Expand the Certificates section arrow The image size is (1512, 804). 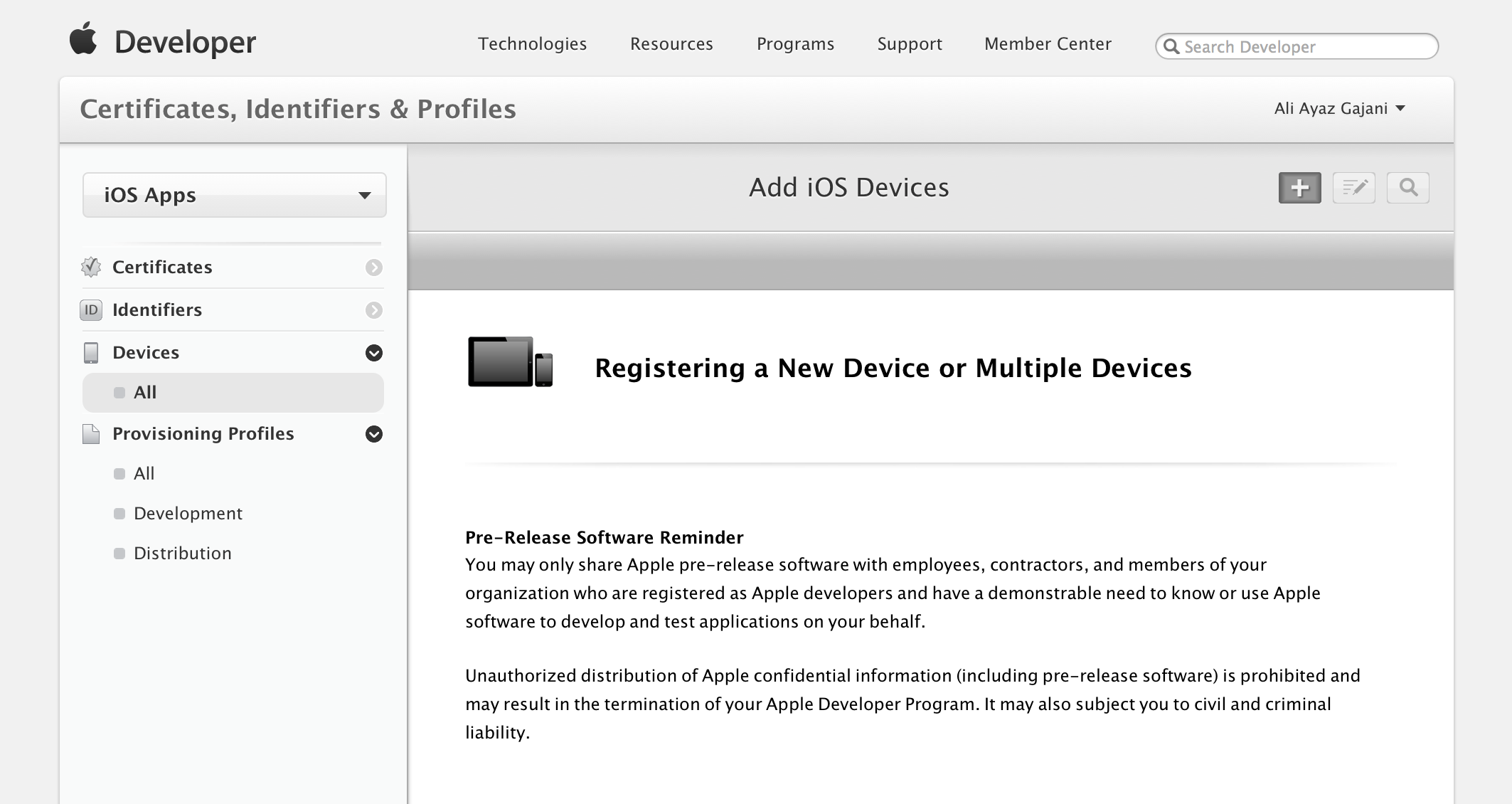(374, 268)
